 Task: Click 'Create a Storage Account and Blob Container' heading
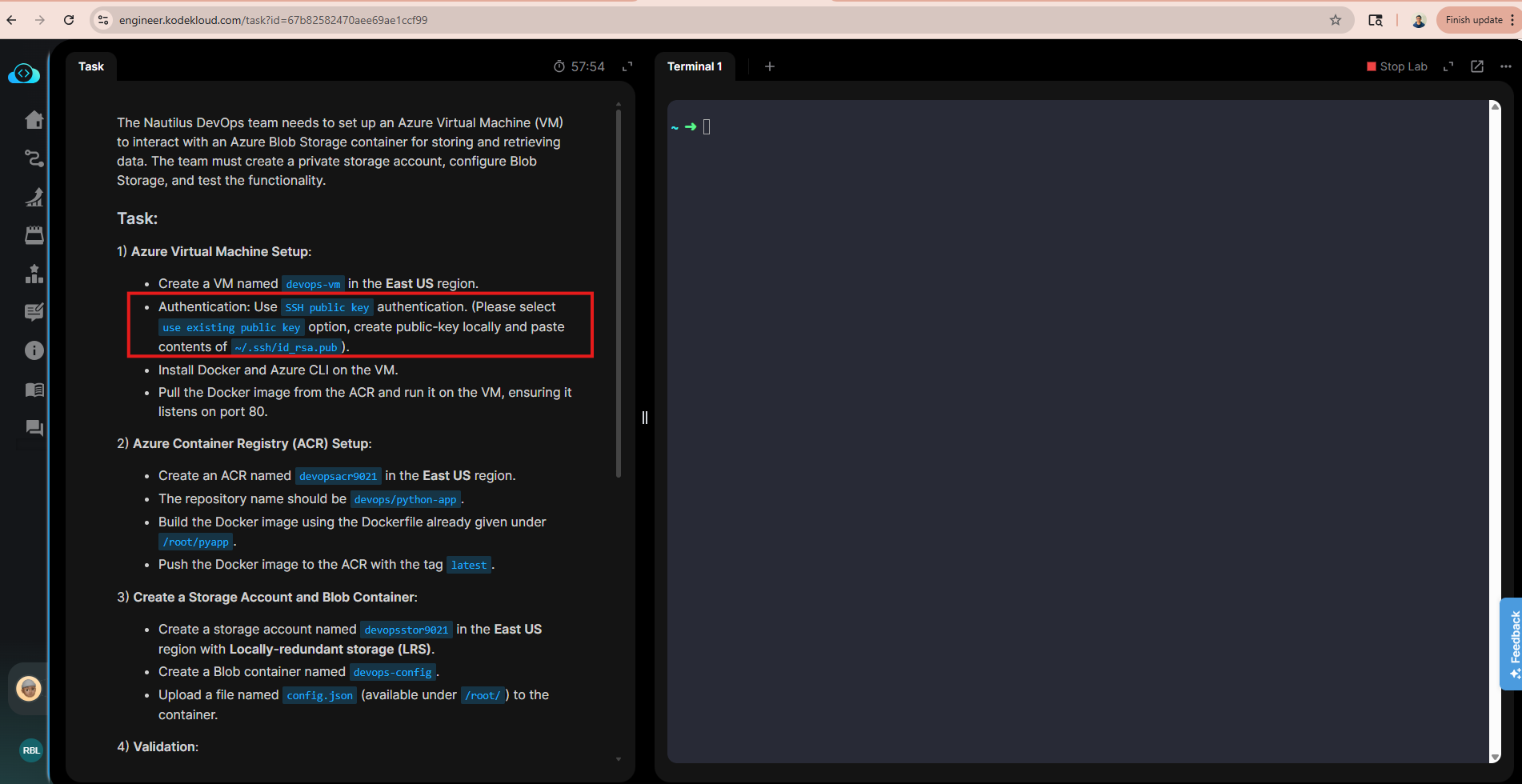275,597
